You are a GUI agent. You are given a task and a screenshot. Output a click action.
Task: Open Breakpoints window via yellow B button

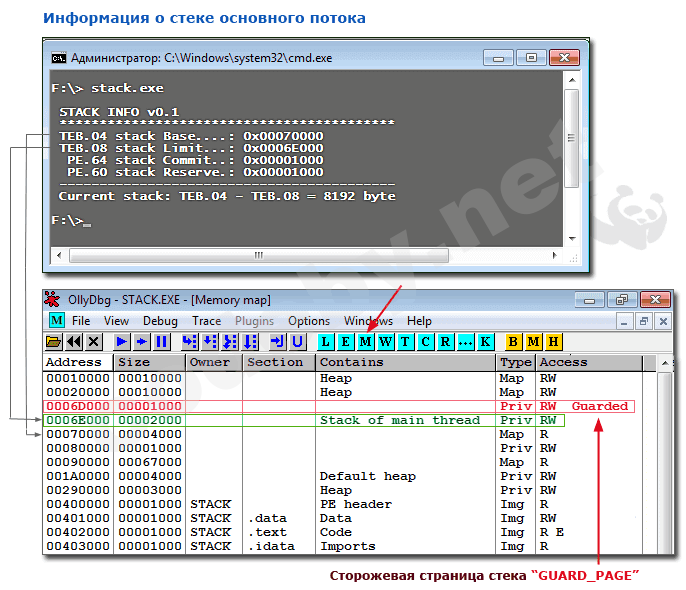point(514,342)
